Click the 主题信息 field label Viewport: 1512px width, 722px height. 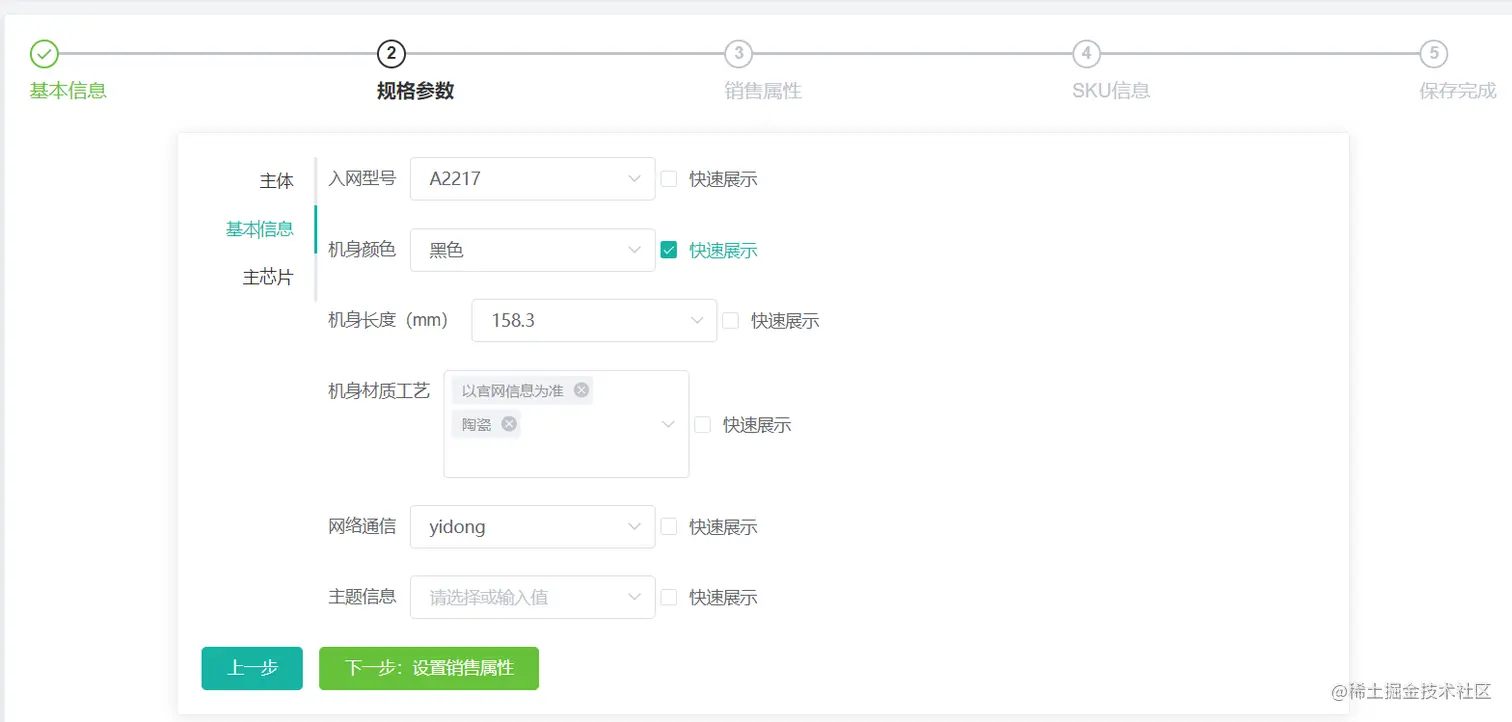[362, 598]
